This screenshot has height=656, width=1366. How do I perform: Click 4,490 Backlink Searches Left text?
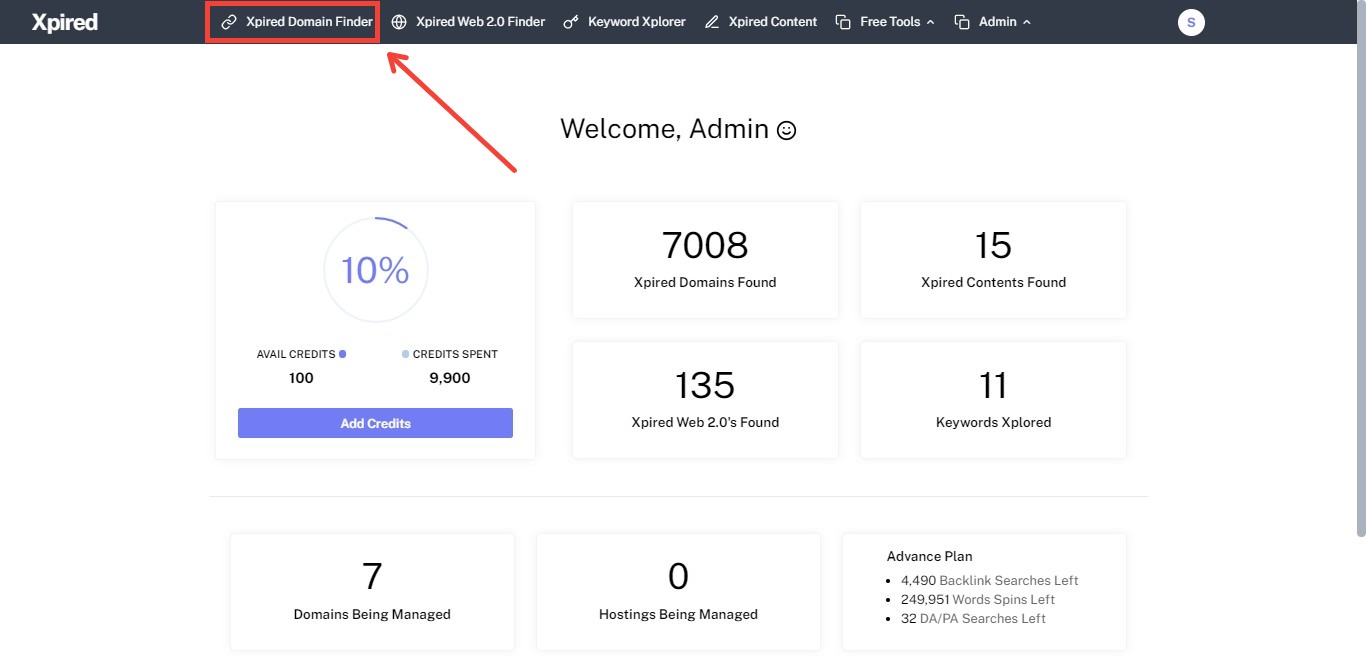[990, 580]
